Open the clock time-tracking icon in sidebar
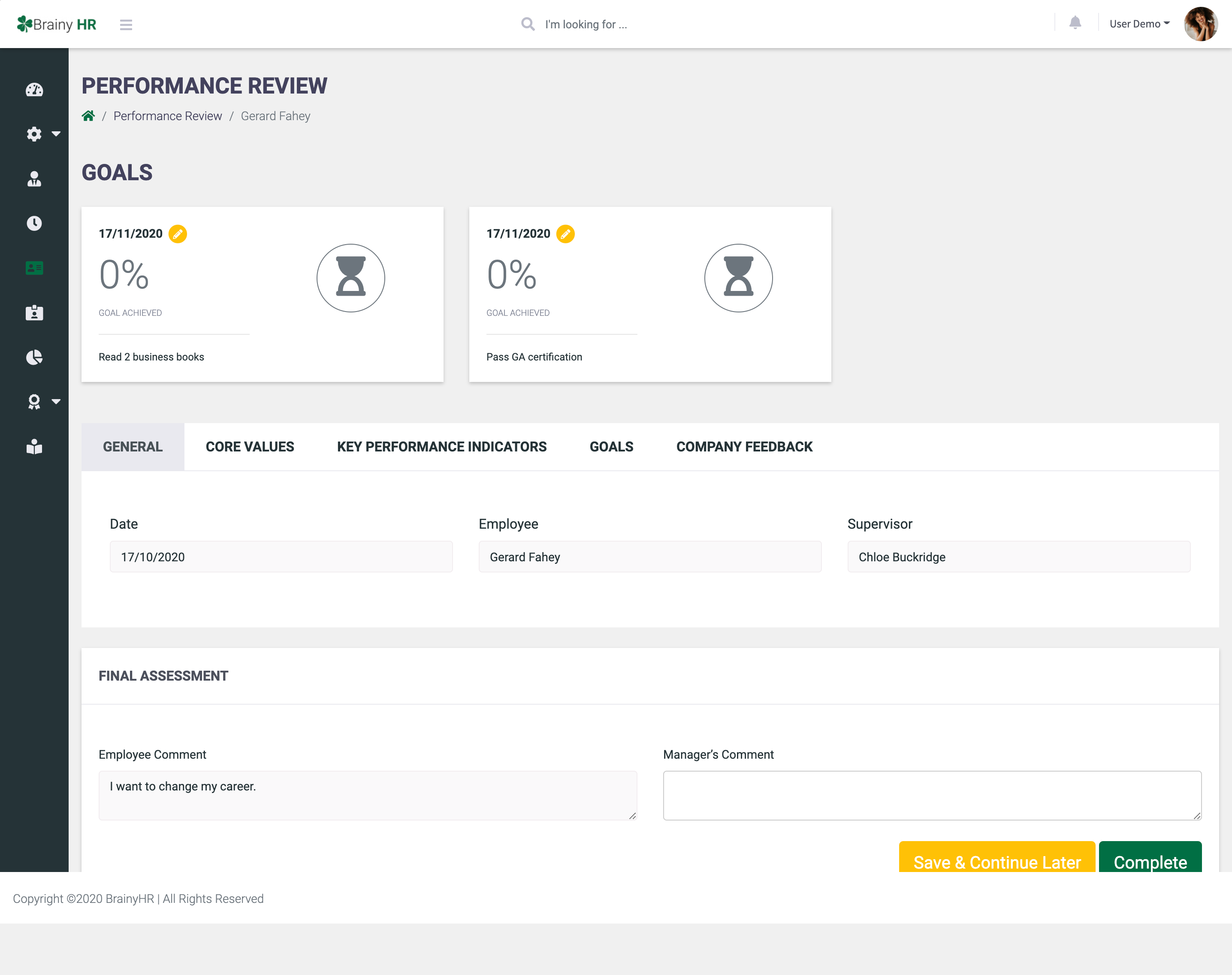This screenshot has width=1232, height=975. (34, 223)
